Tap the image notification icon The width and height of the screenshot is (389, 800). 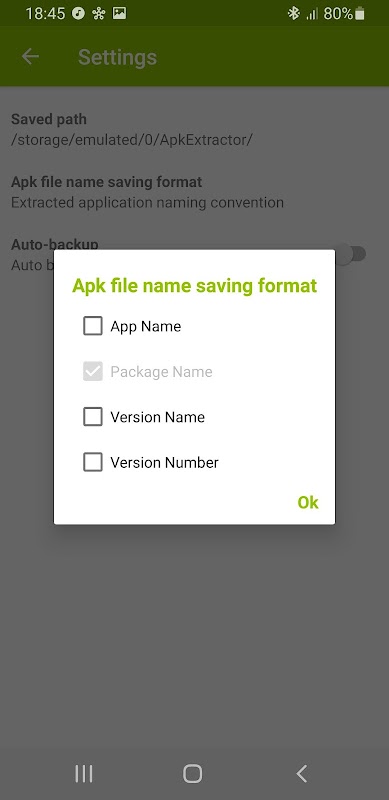tap(119, 13)
